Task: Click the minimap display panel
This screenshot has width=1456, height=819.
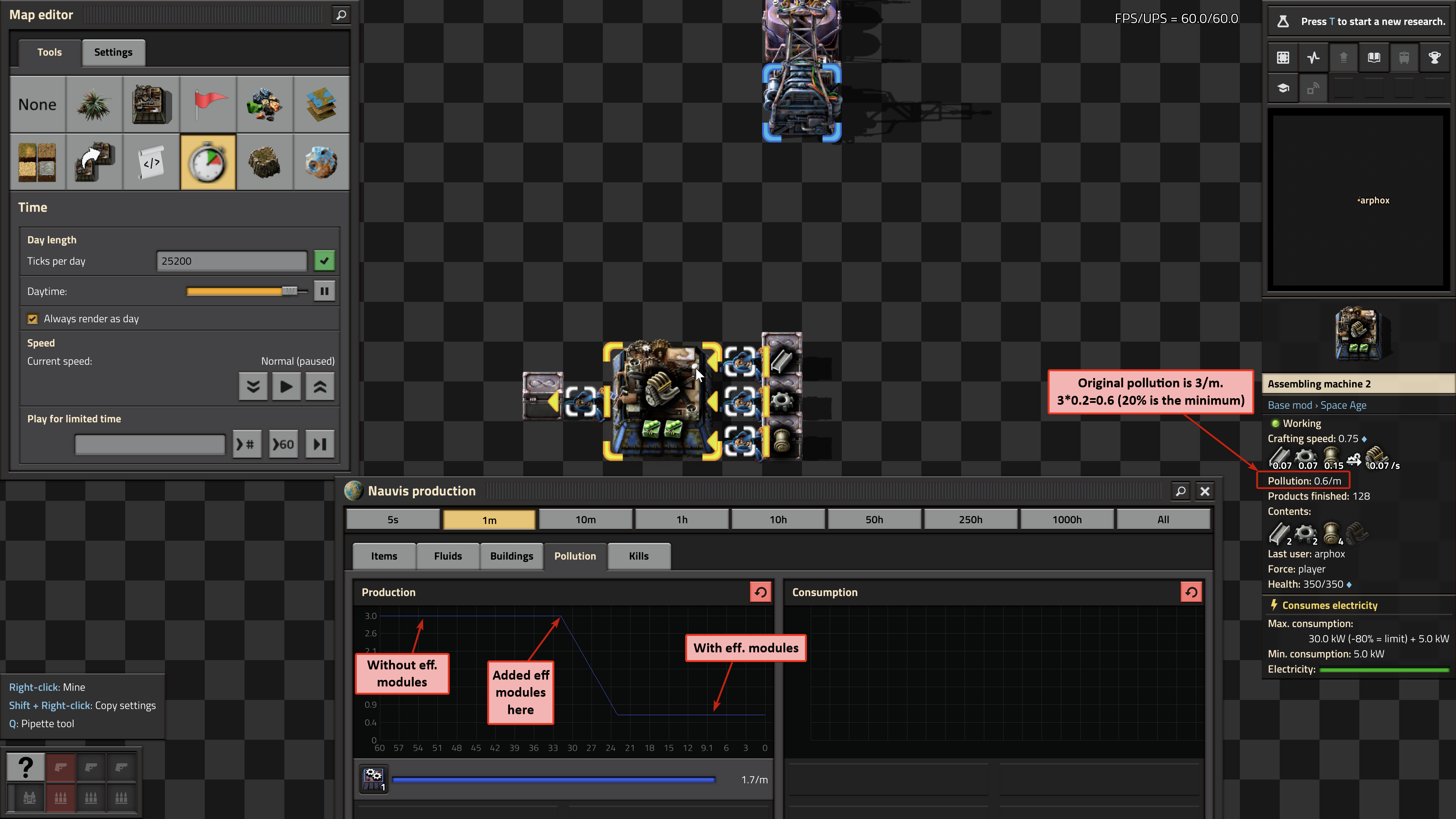Action: tap(1359, 199)
